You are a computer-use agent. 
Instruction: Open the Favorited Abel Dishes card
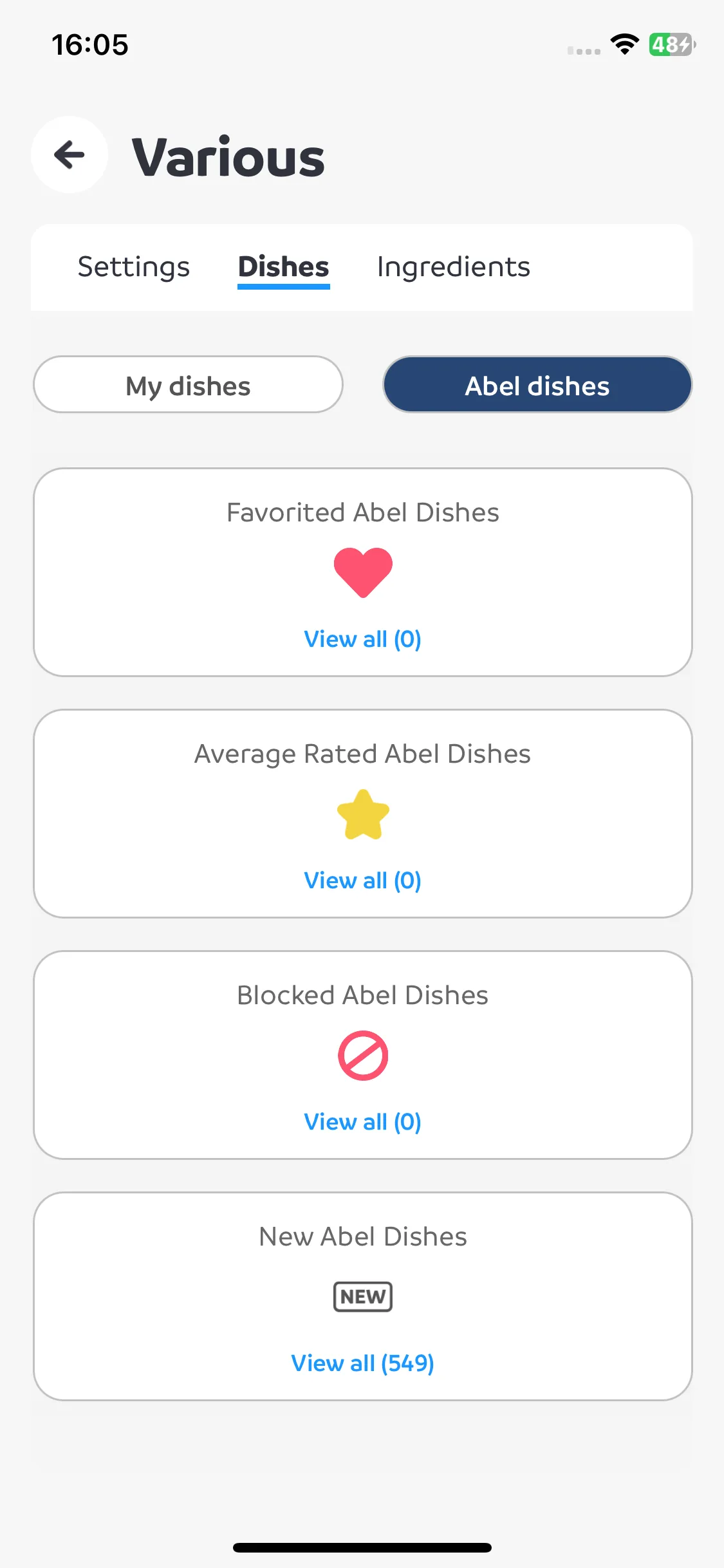click(x=363, y=572)
